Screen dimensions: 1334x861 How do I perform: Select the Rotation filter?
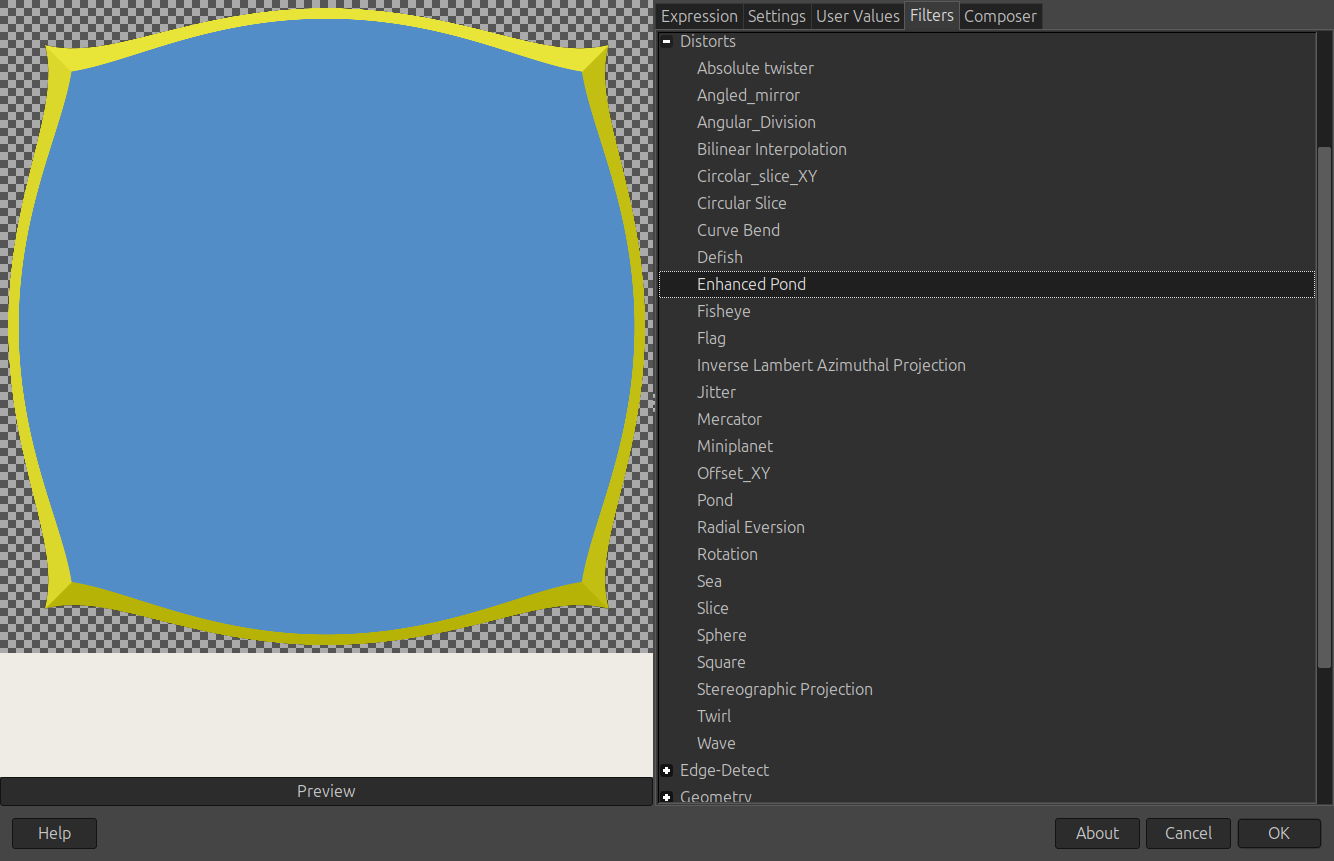click(727, 554)
